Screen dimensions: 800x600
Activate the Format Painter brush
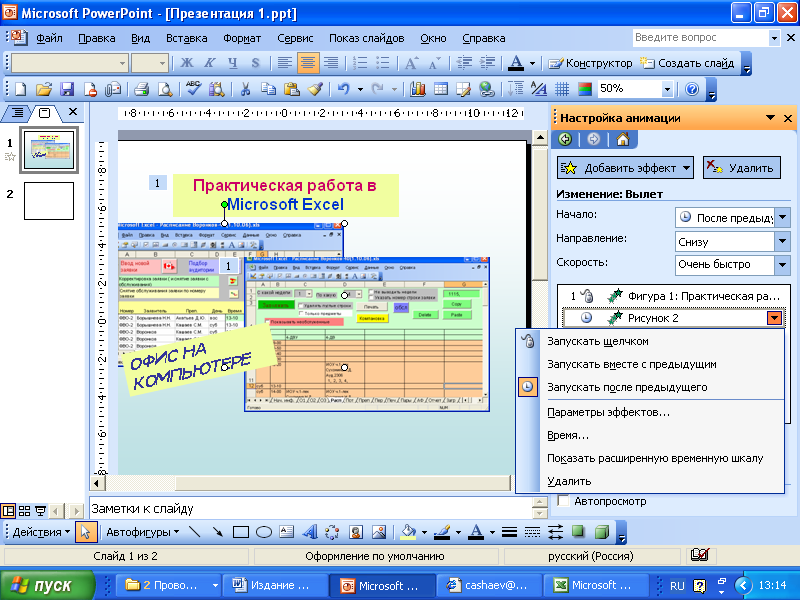coord(315,89)
